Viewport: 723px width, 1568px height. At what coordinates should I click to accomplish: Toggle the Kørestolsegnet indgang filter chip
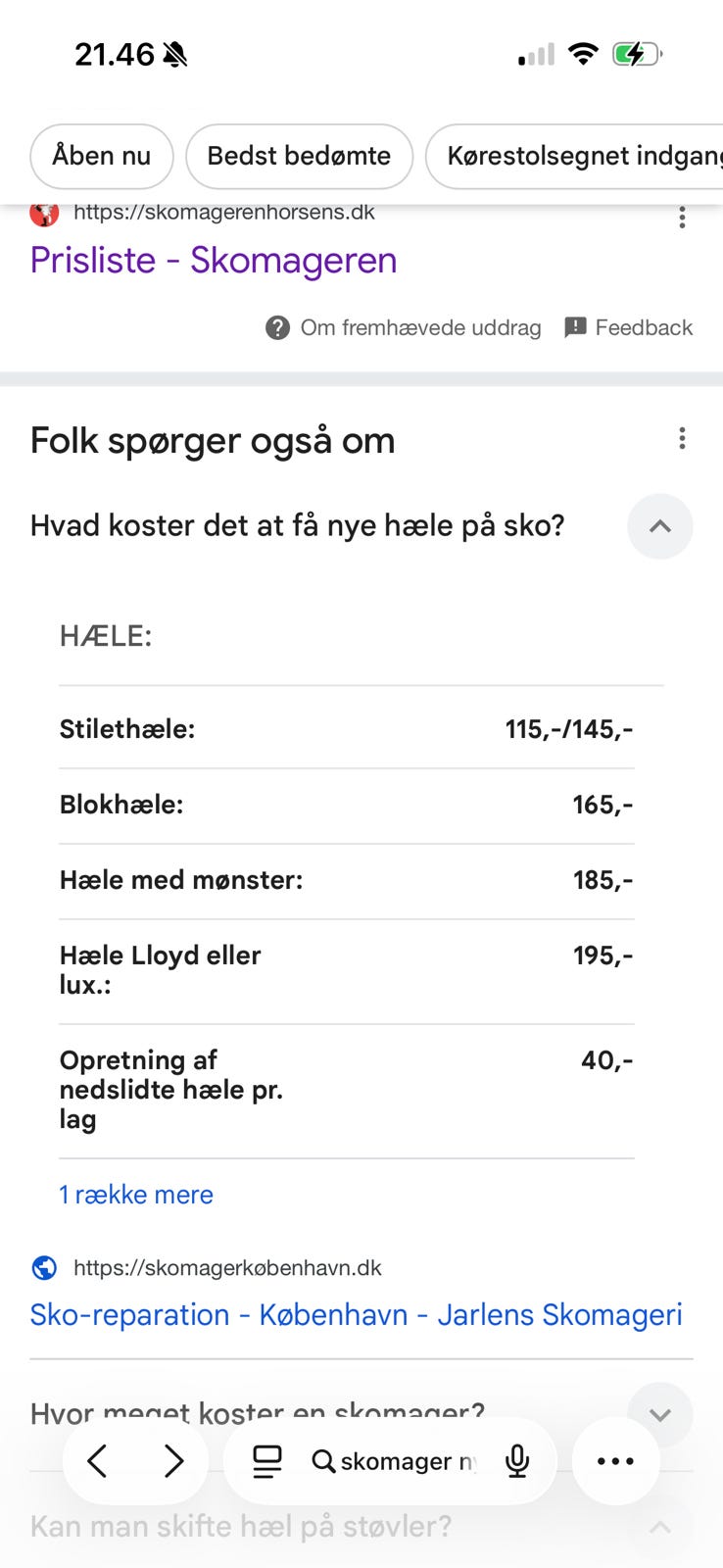coord(575,156)
